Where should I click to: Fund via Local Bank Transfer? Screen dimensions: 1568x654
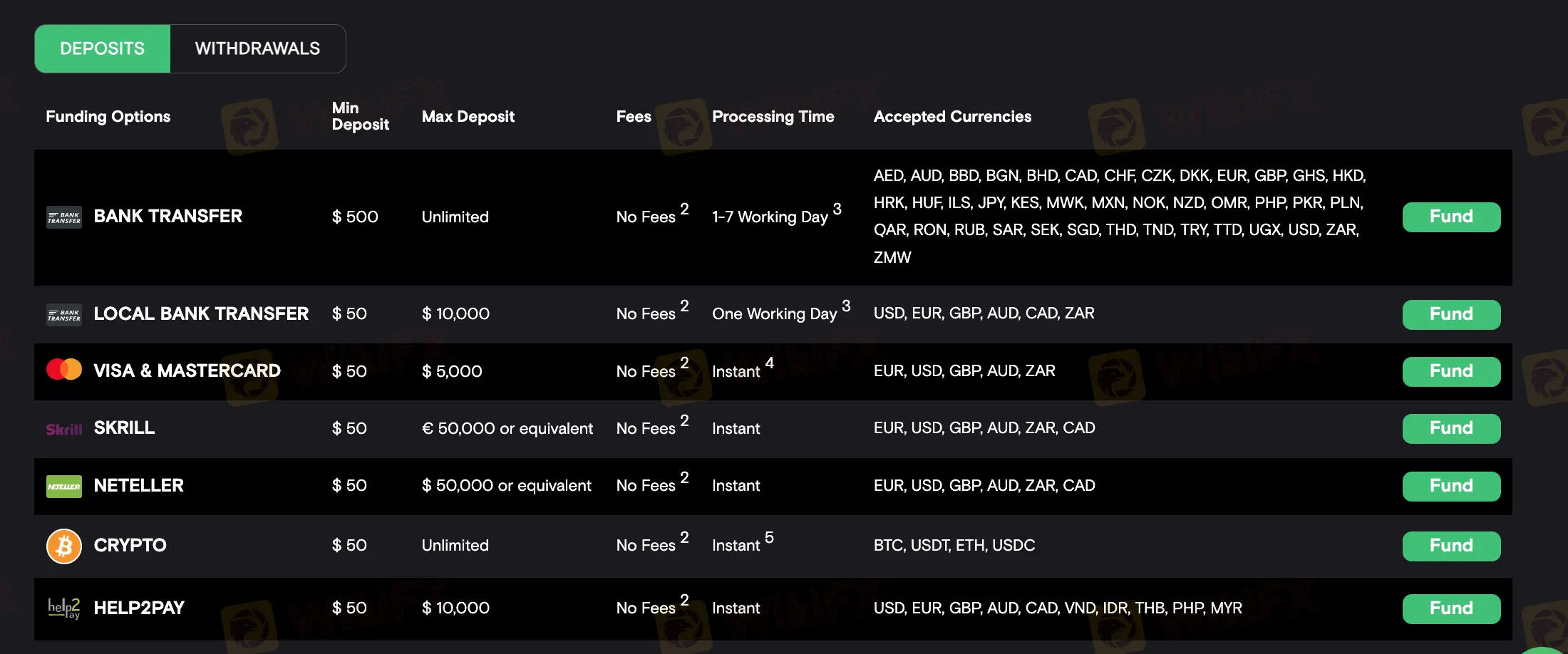point(1451,314)
